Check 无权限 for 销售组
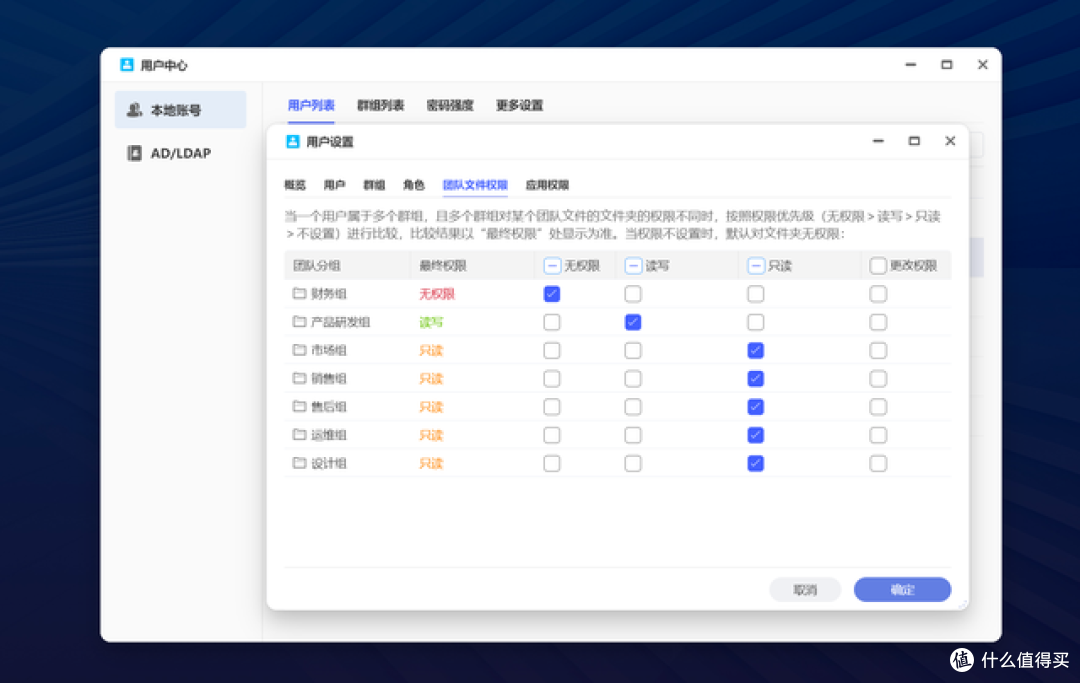1080x683 pixels. [552, 379]
